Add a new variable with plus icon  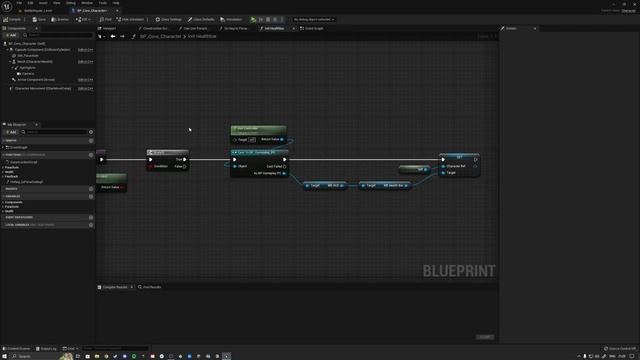(x=91, y=196)
